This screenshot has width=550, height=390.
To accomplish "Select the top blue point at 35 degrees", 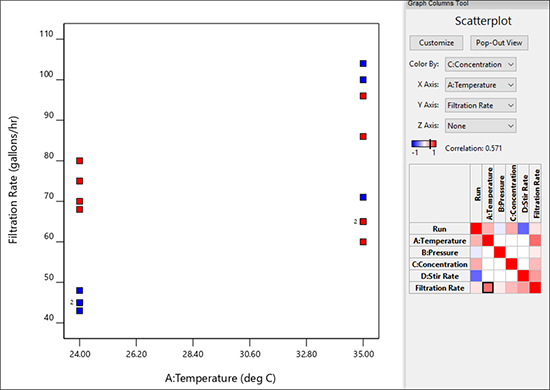I will pyautogui.click(x=363, y=63).
